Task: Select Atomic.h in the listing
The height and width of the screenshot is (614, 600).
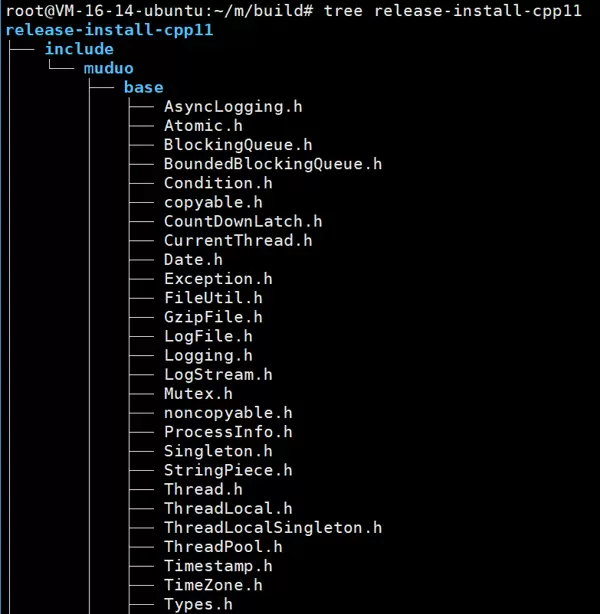Action: click(203, 125)
